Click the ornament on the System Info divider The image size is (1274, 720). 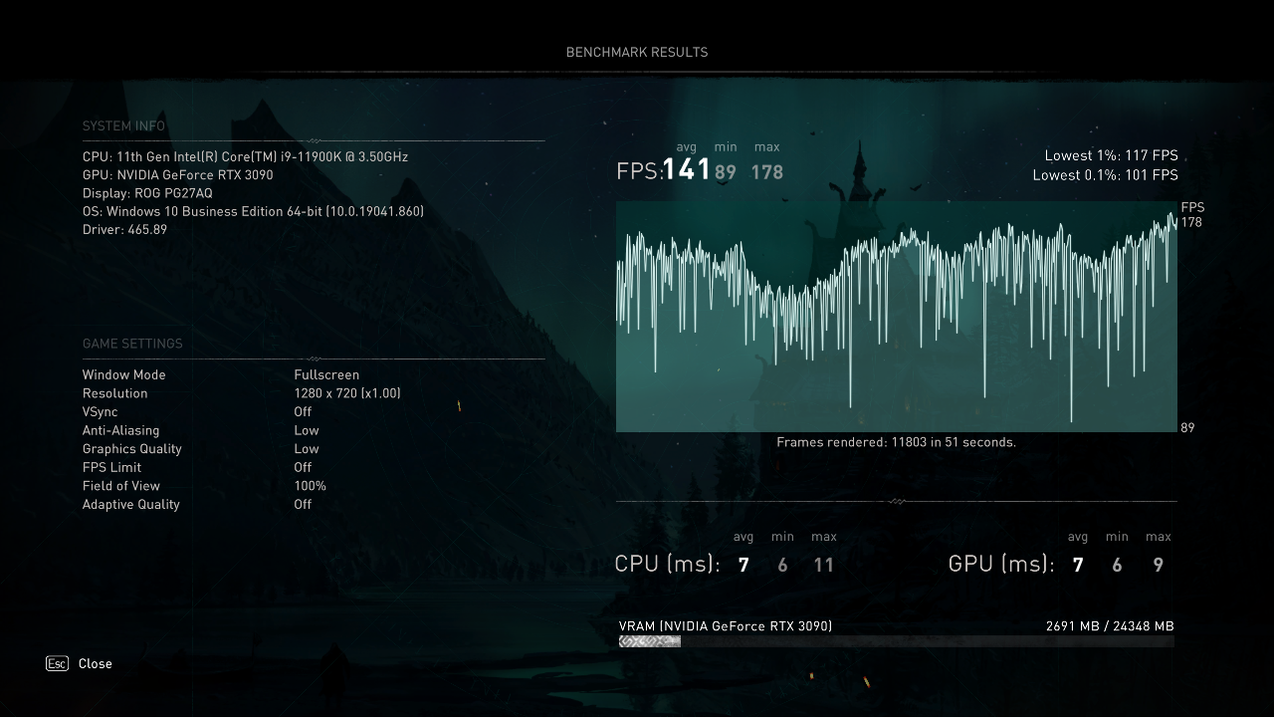point(313,141)
